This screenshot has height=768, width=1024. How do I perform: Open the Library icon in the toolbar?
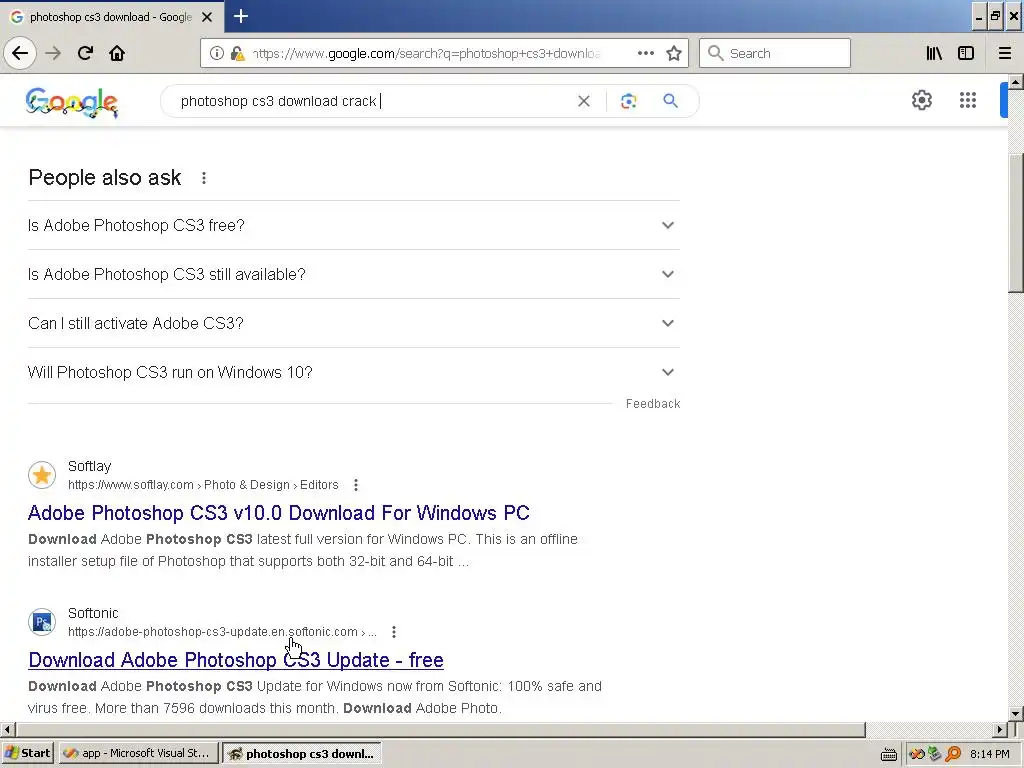click(934, 53)
